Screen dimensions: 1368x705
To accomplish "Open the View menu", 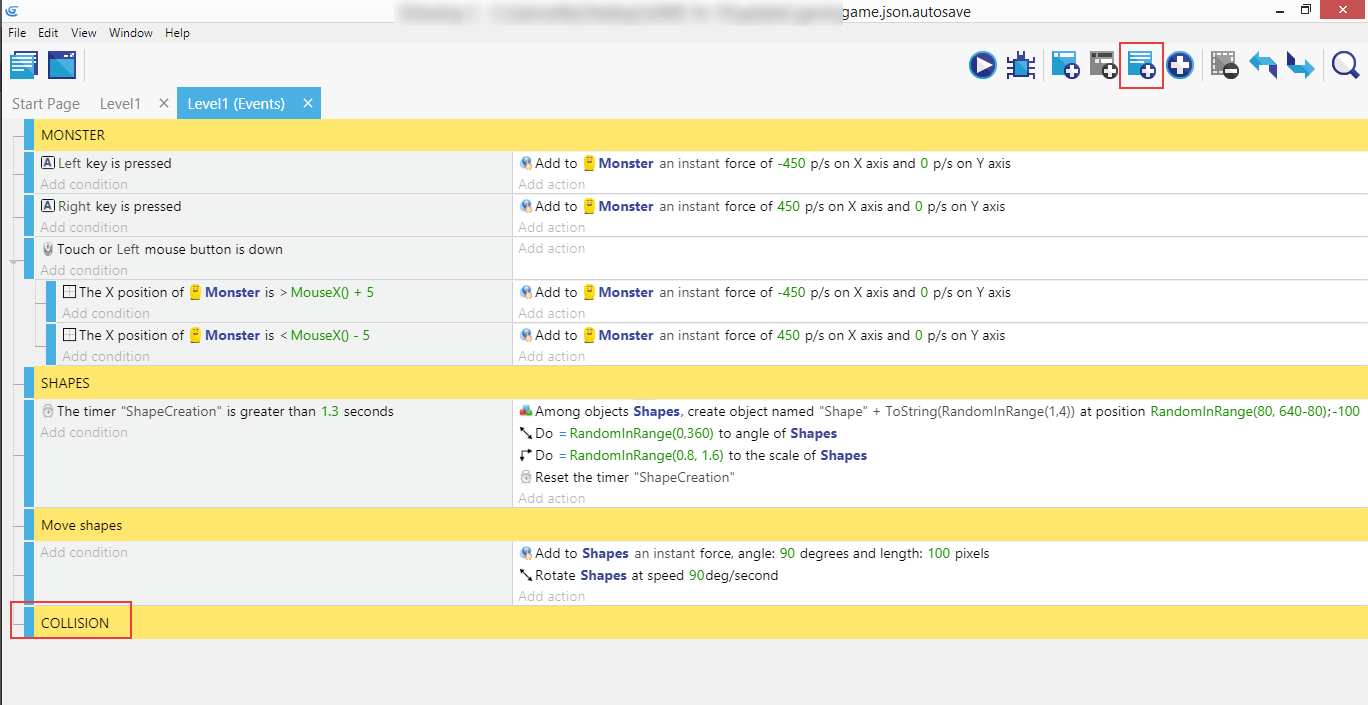I will [x=84, y=33].
